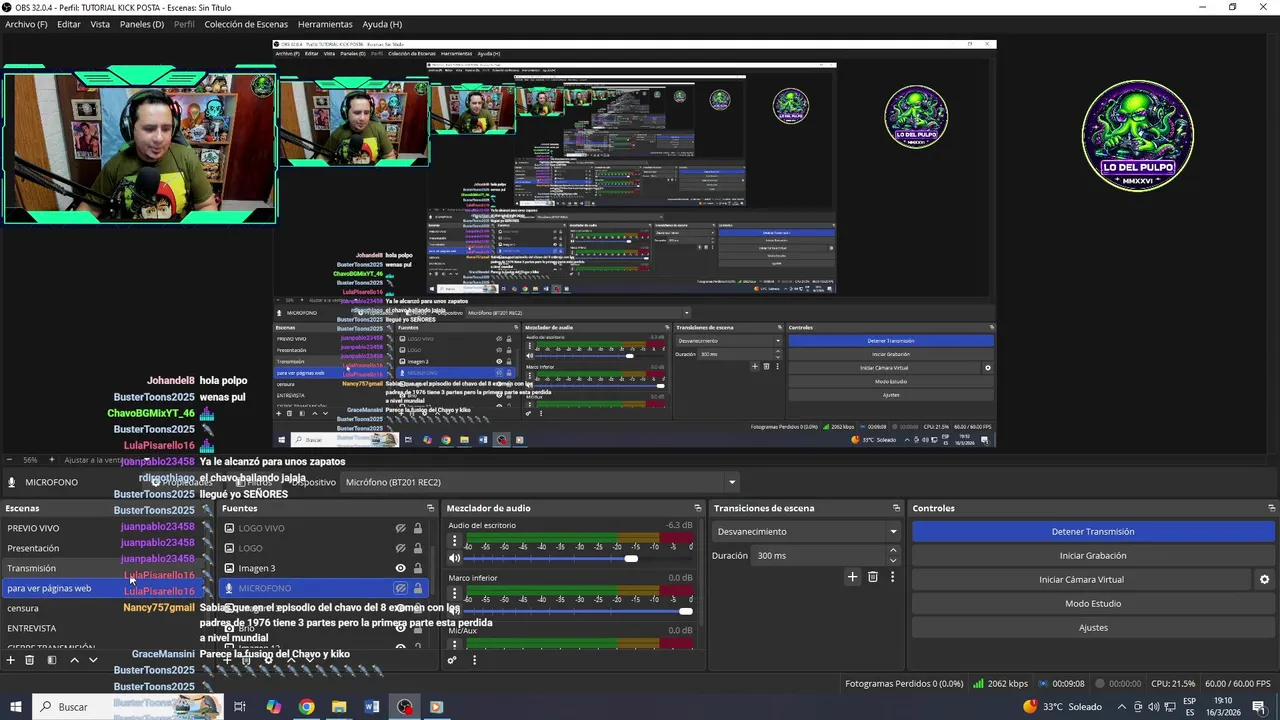The image size is (1280, 720).
Task: Undock the Mezclador de audio panel
Action: (x=698, y=508)
